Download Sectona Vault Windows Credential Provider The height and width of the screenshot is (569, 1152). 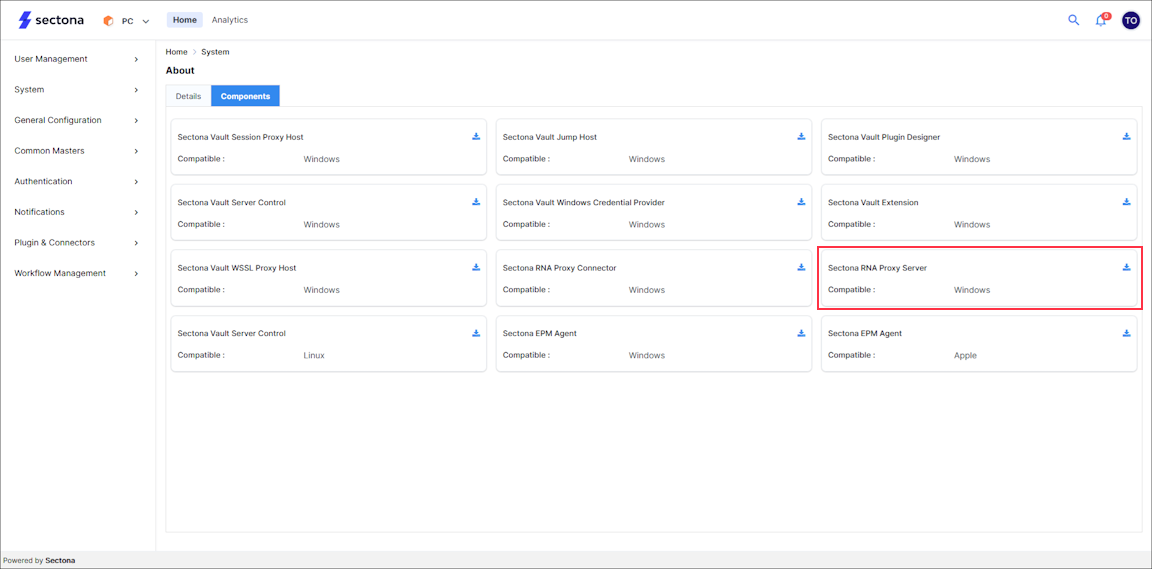[x=802, y=201]
